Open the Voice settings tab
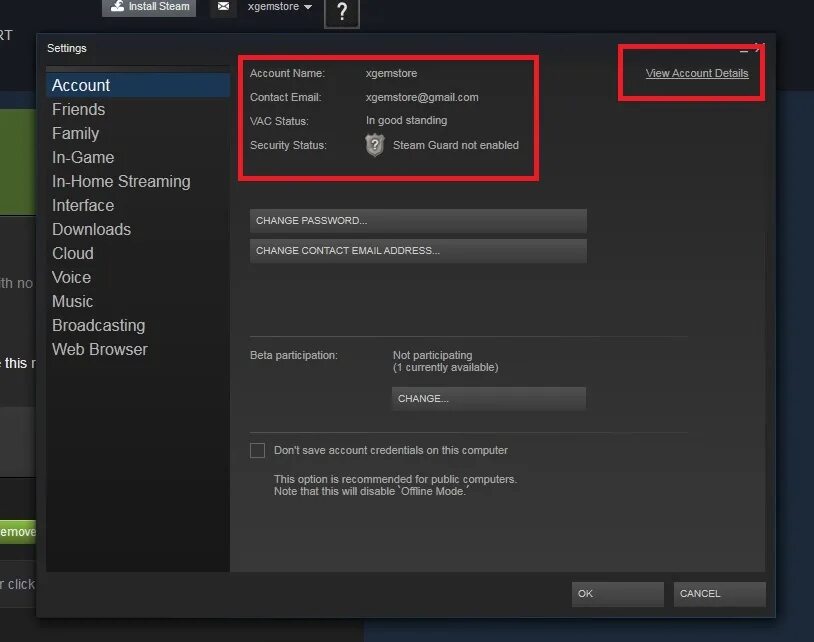Image resolution: width=814 pixels, height=642 pixels. (x=138, y=277)
